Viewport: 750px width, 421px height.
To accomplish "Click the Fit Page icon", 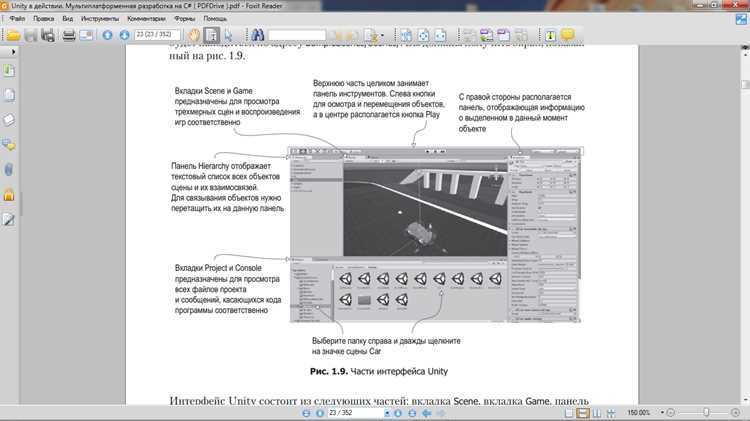I will (423, 35).
